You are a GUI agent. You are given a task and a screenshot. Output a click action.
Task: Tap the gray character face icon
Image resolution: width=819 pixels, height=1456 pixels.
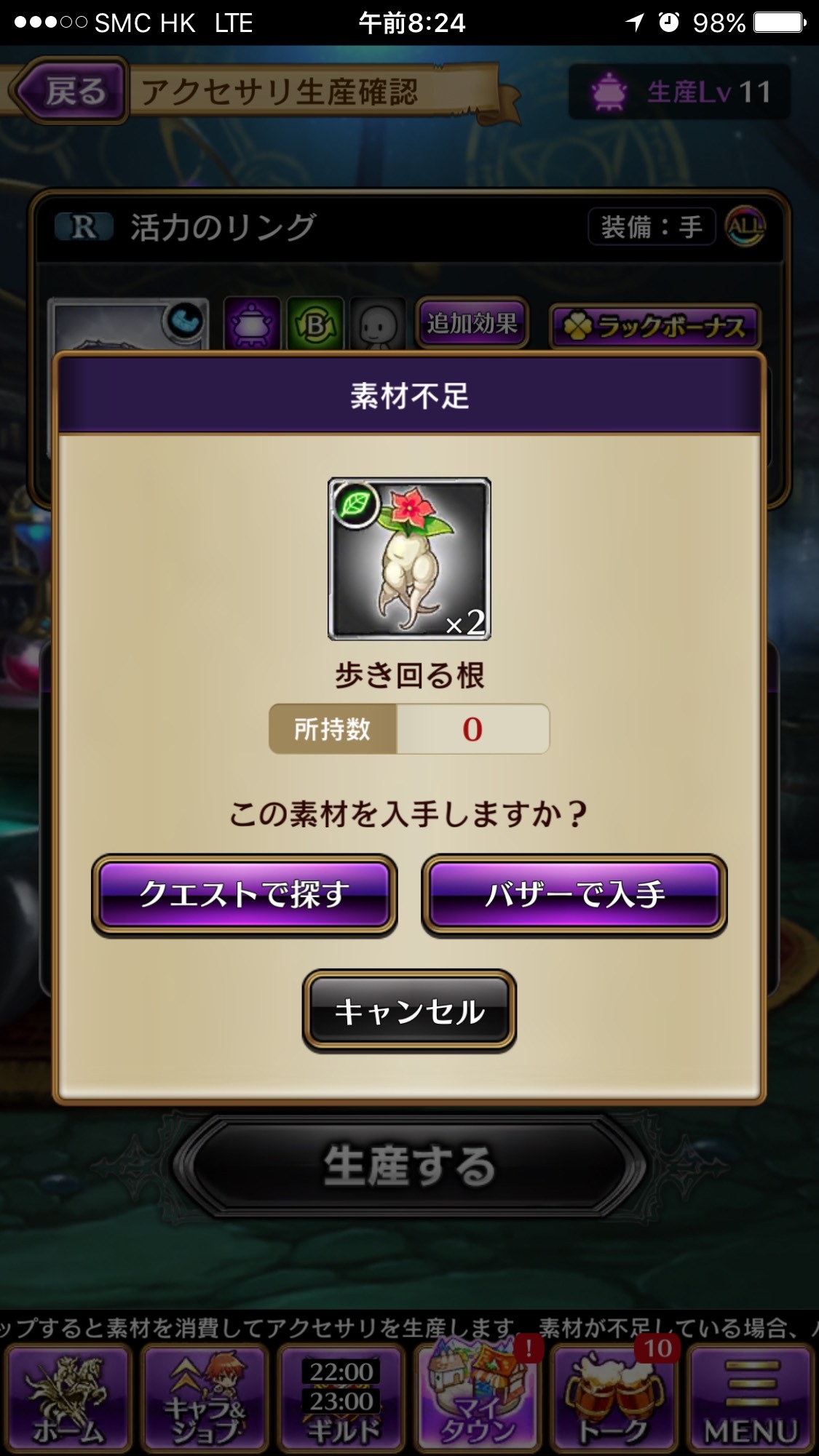[378, 323]
